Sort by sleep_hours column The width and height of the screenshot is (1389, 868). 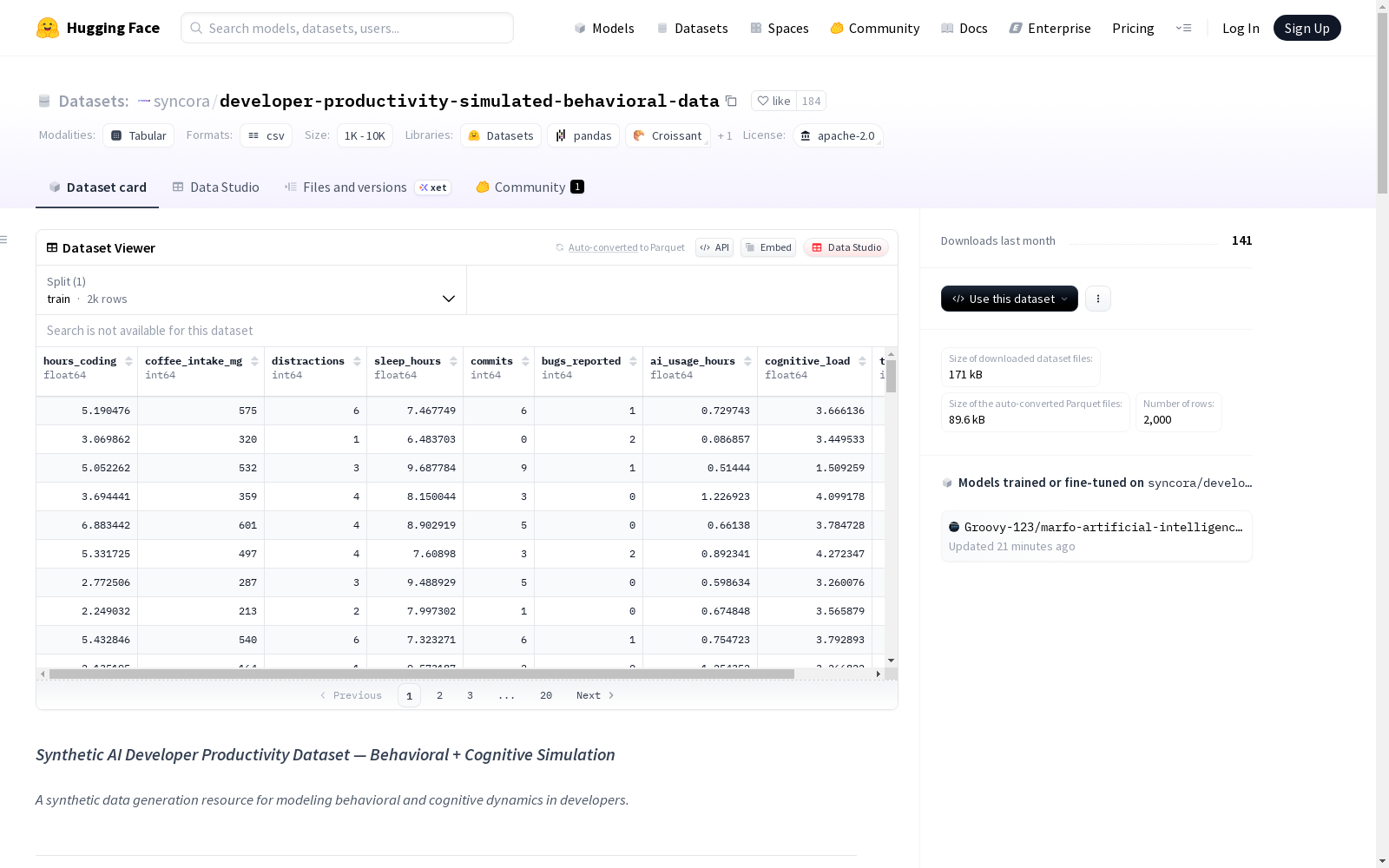(x=453, y=361)
